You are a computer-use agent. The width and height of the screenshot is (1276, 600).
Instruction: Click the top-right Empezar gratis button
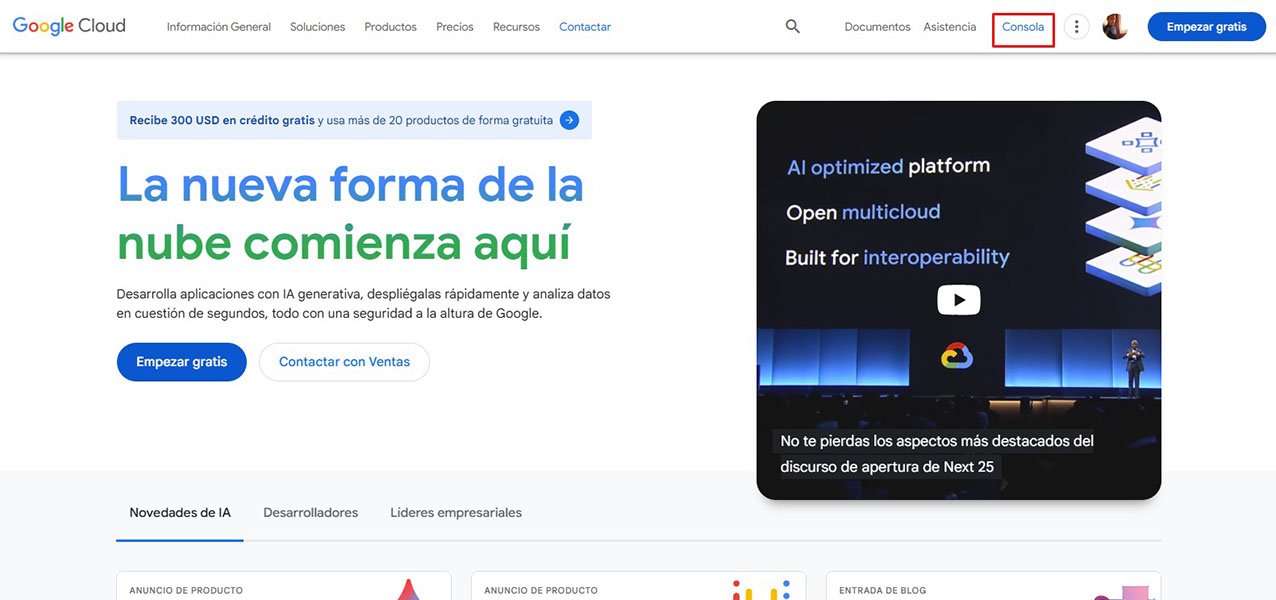click(x=1206, y=26)
